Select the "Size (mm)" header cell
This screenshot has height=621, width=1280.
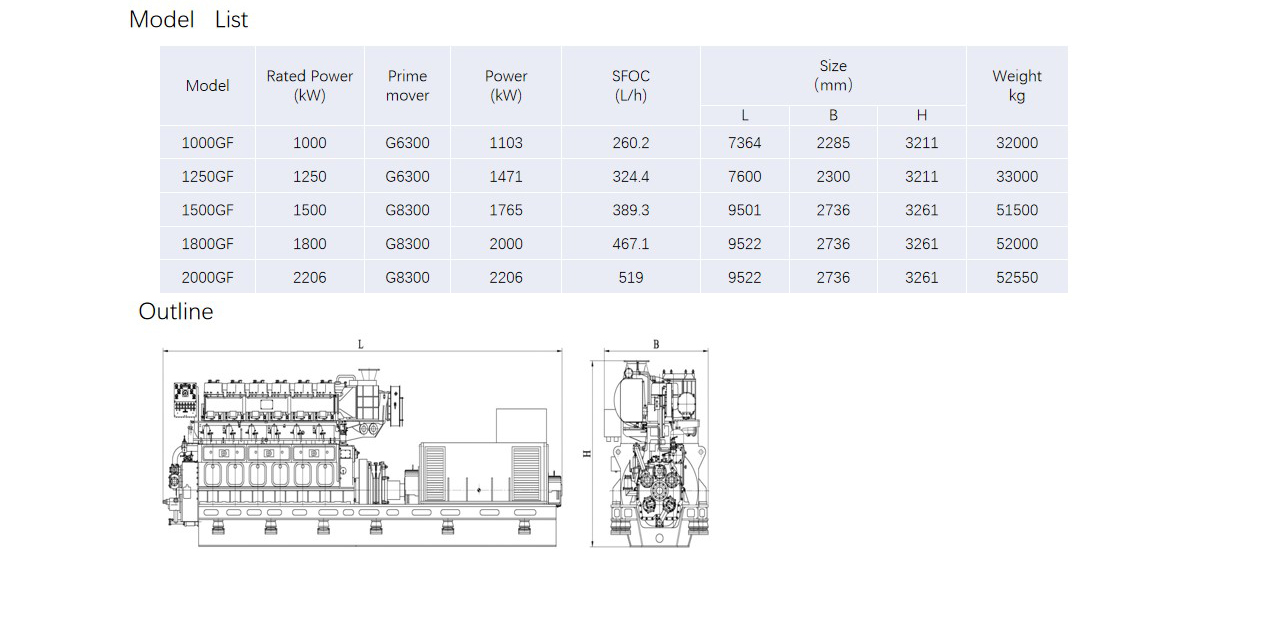pyautogui.click(x=833, y=75)
